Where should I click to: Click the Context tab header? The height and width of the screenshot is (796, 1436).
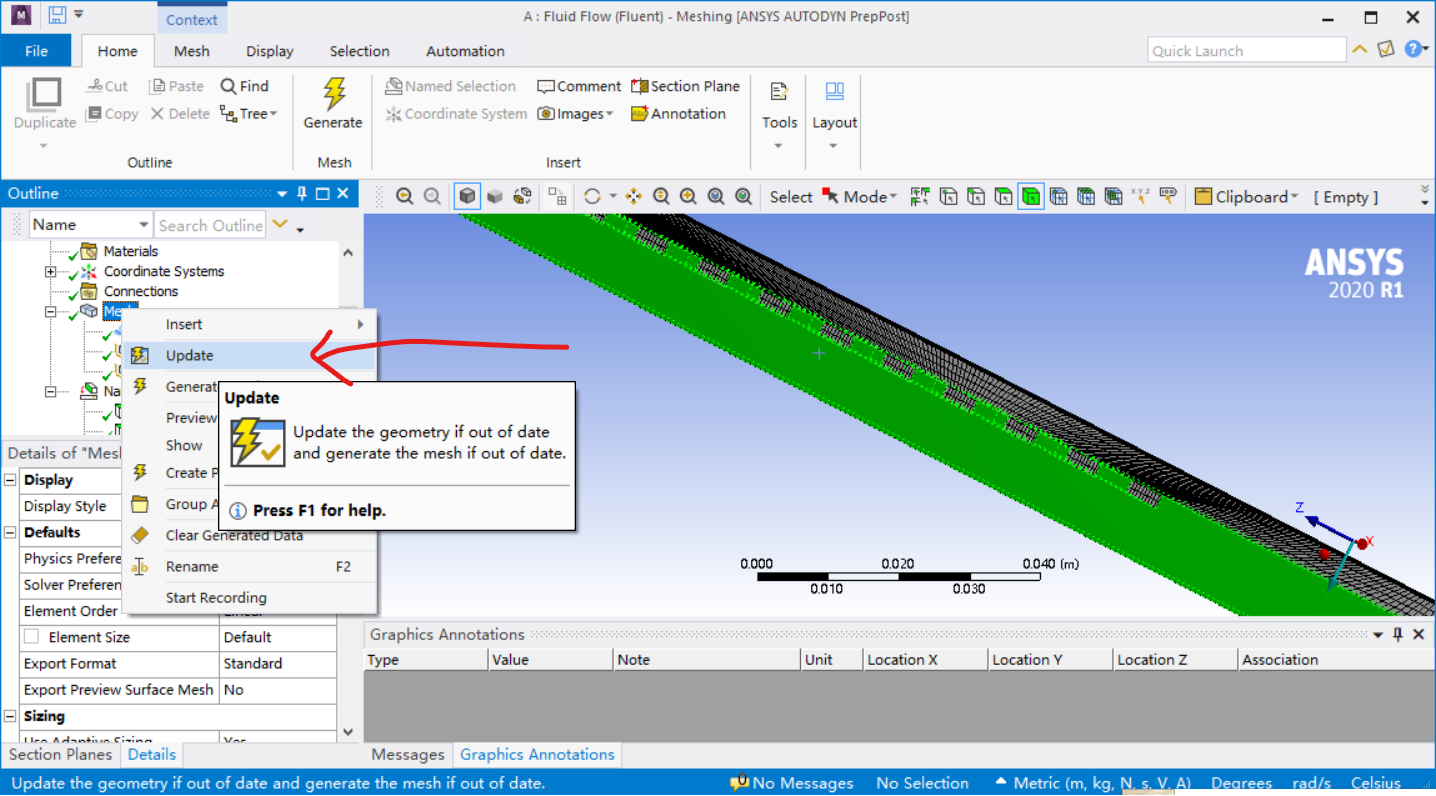click(x=192, y=19)
